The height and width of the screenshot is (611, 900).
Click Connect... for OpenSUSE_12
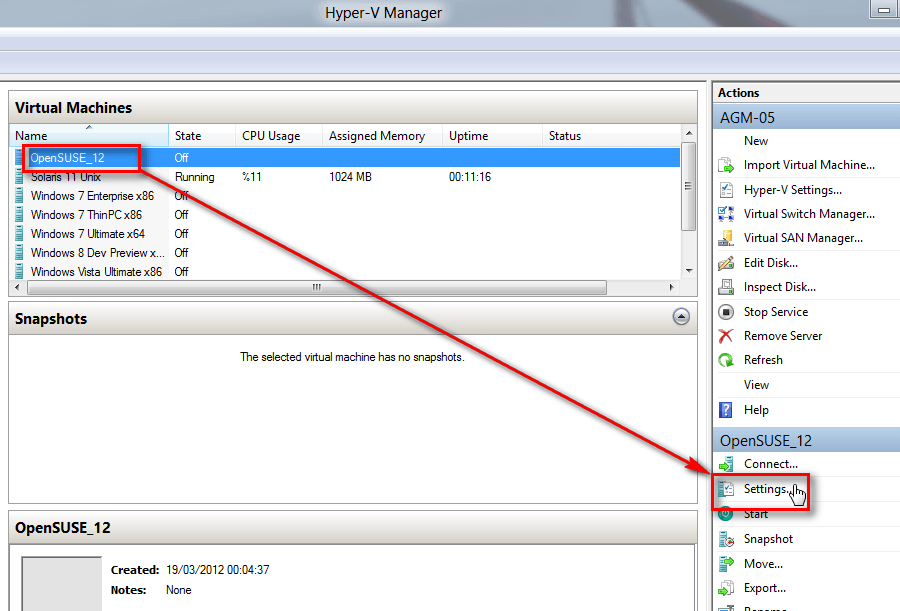tap(770, 464)
